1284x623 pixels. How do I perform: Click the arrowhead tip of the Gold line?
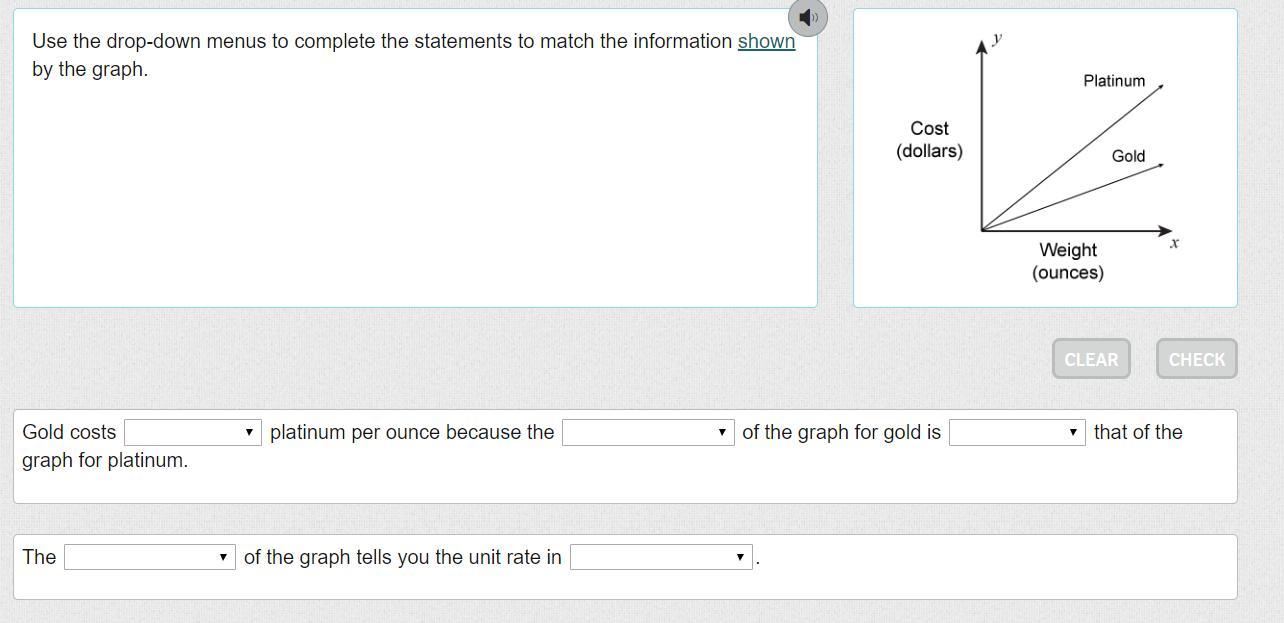click(1162, 165)
